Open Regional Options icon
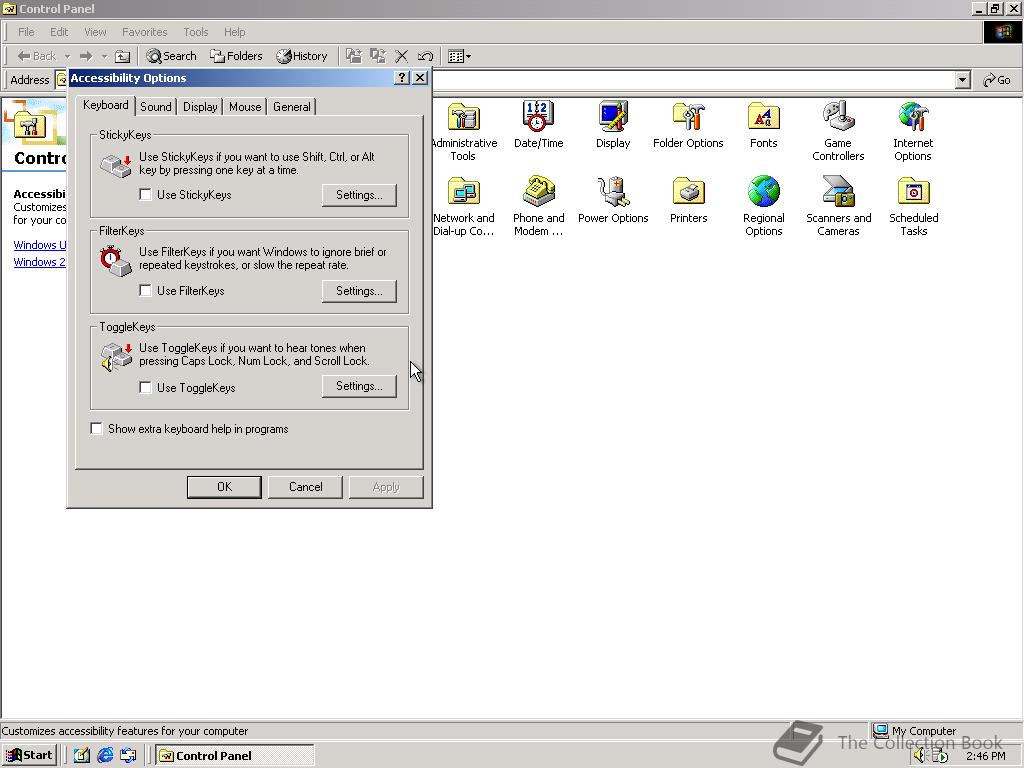1024x768 pixels. click(763, 206)
